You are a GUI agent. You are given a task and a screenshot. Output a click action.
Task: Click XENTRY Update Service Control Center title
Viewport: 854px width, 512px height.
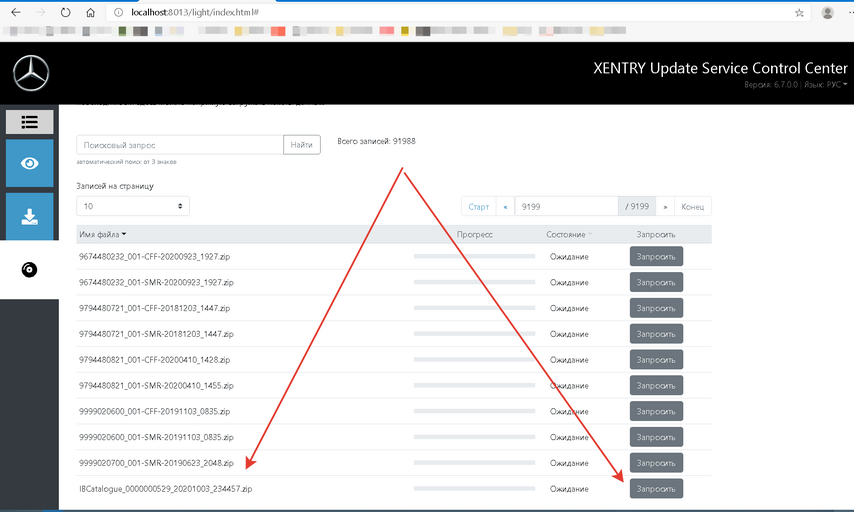(720, 68)
